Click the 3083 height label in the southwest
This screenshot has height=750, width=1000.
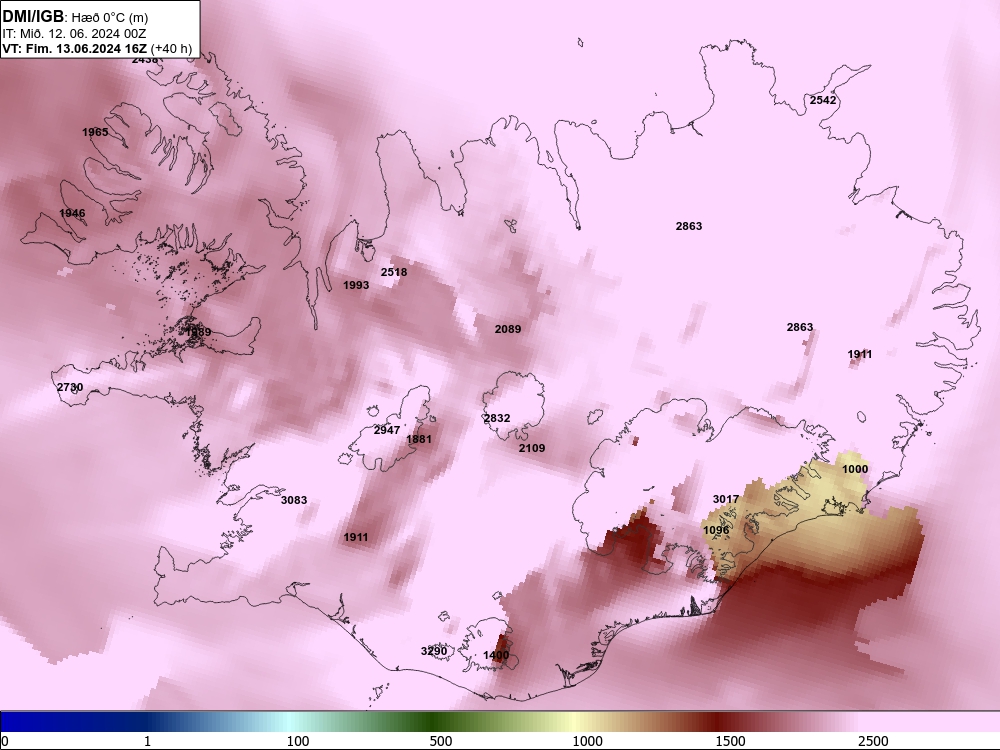[294, 500]
